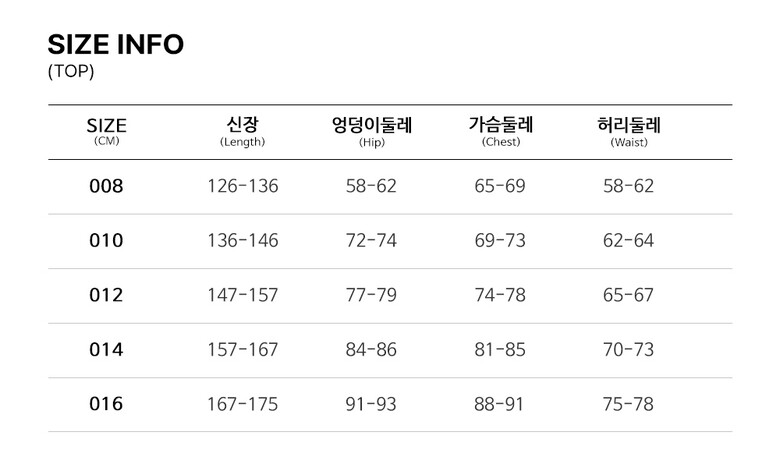Image resolution: width=780 pixels, height=471 pixels.
Task: Select the hip value 91-93
Action: pos(371,404)
